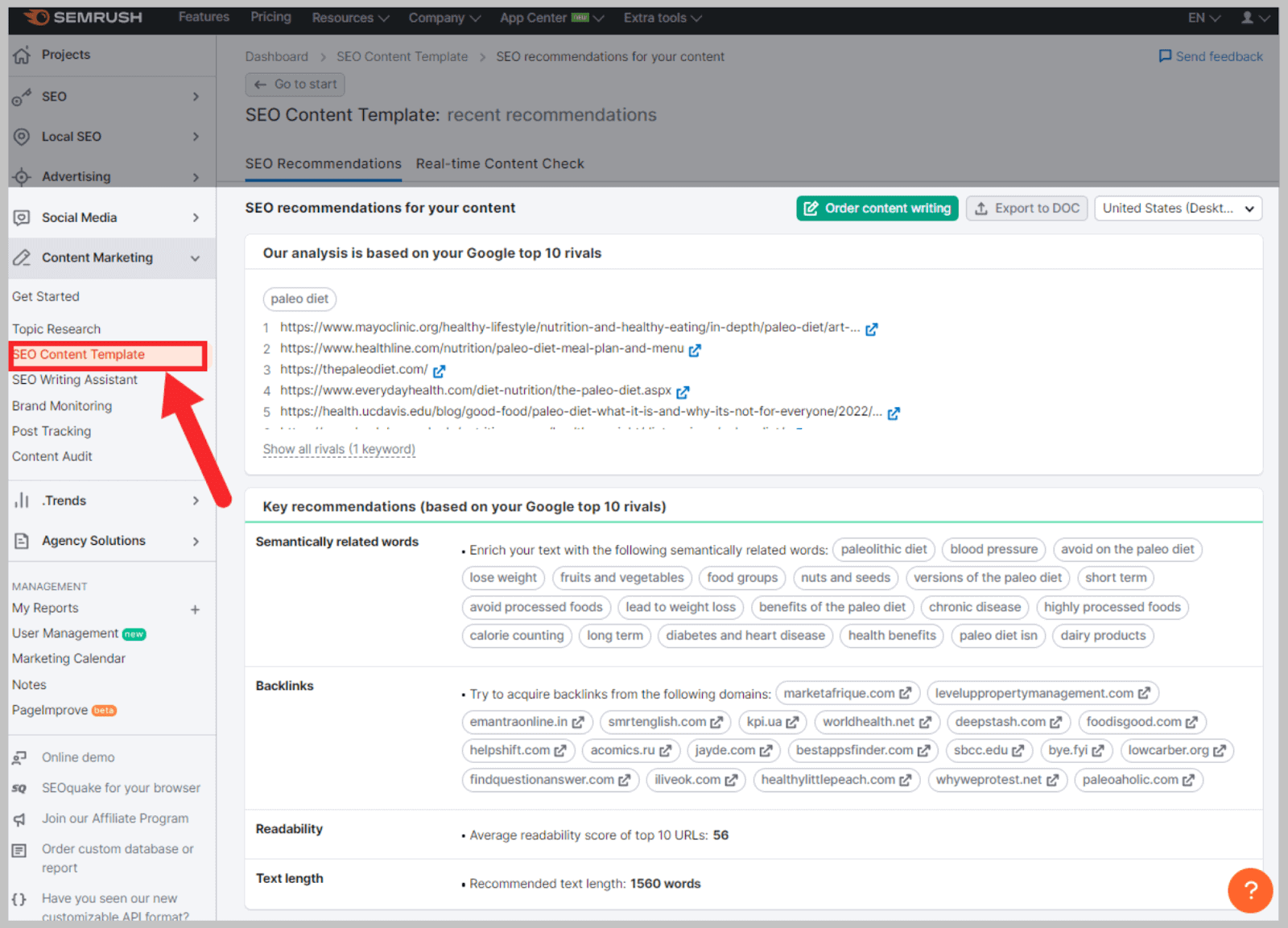
Task: Click the dairy products word tag
Action: pyautogui.click(x=1103, y=636)
